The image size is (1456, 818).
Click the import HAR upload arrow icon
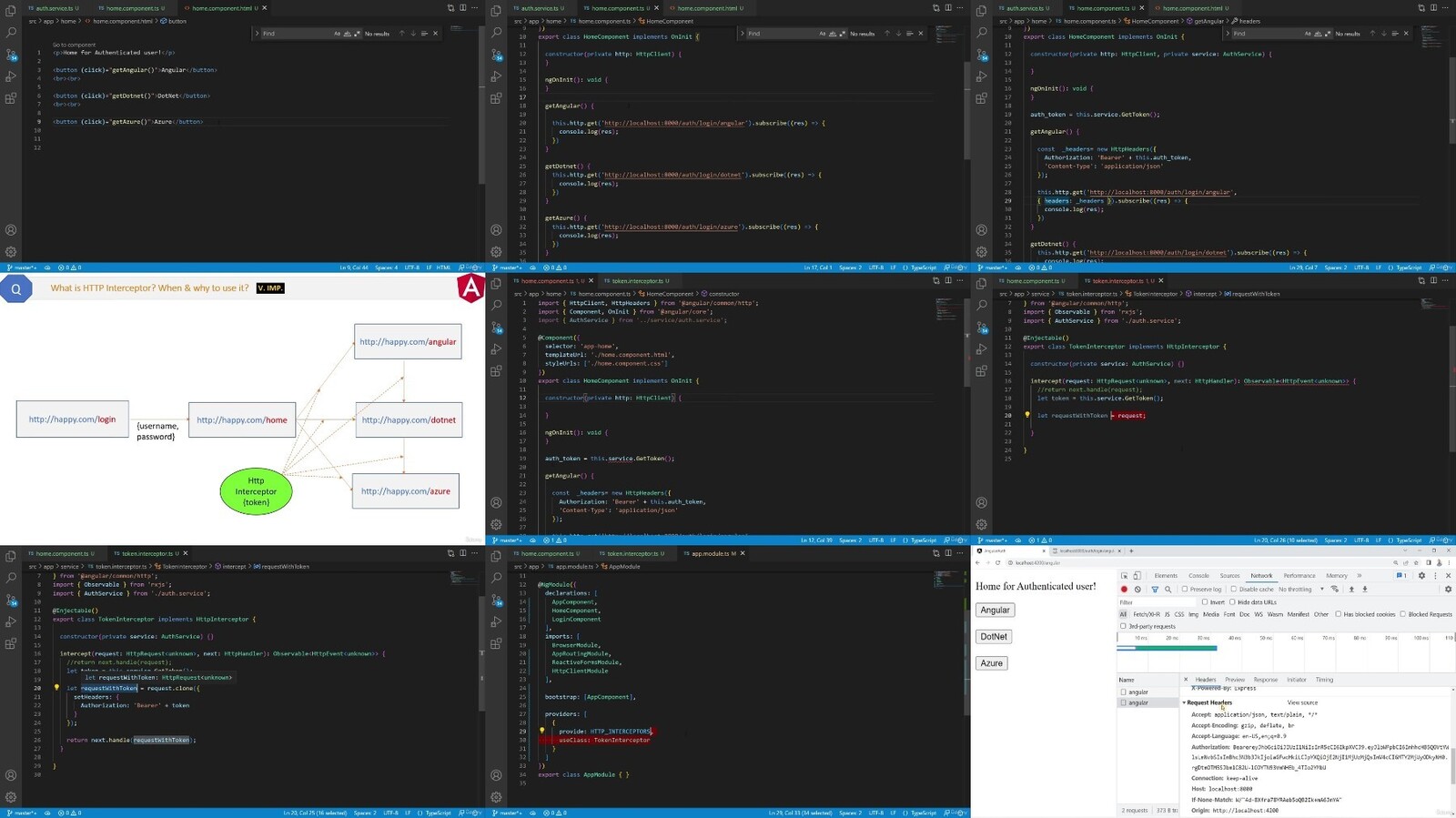tap(1351, 590)
